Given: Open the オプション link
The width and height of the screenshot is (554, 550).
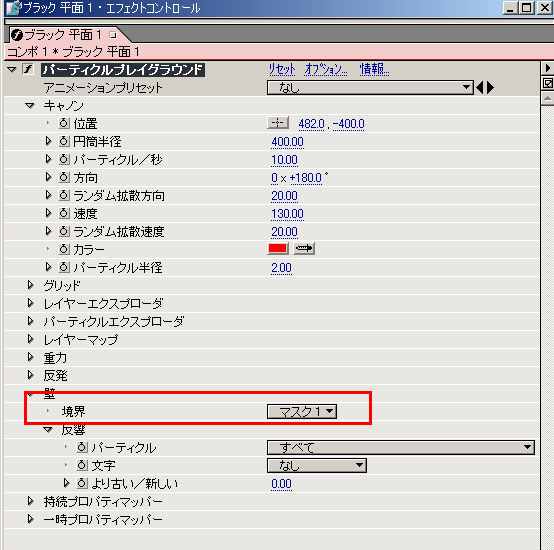Looking at the screenshot, I should click(x=326, y=69).
